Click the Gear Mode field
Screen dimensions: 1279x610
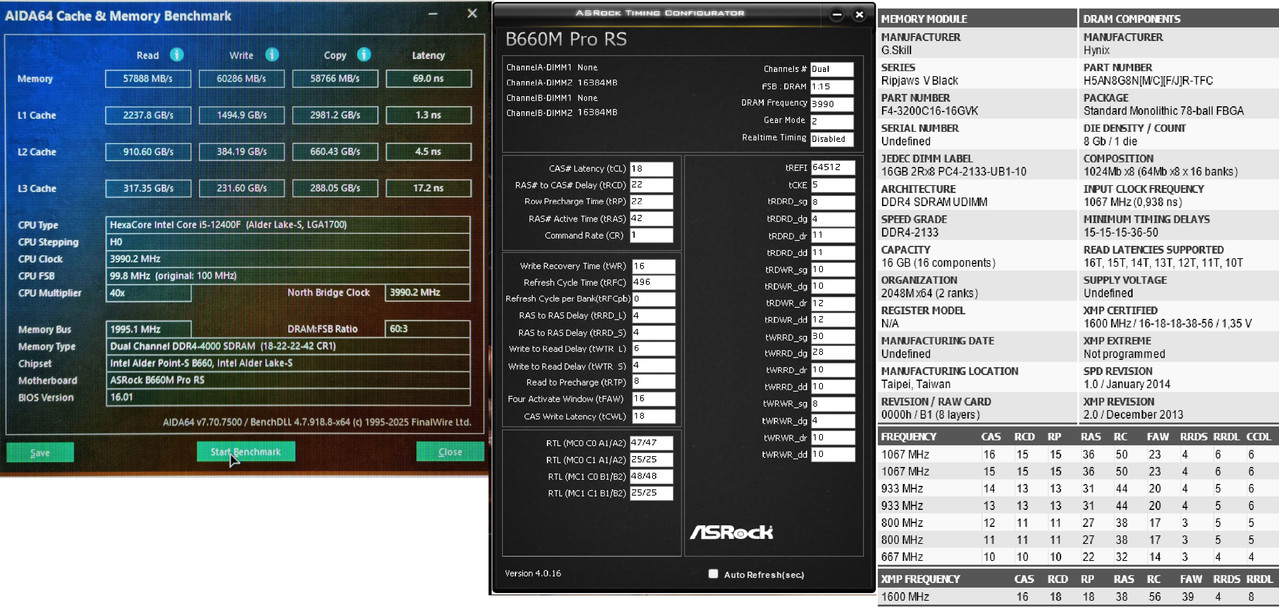832,121
